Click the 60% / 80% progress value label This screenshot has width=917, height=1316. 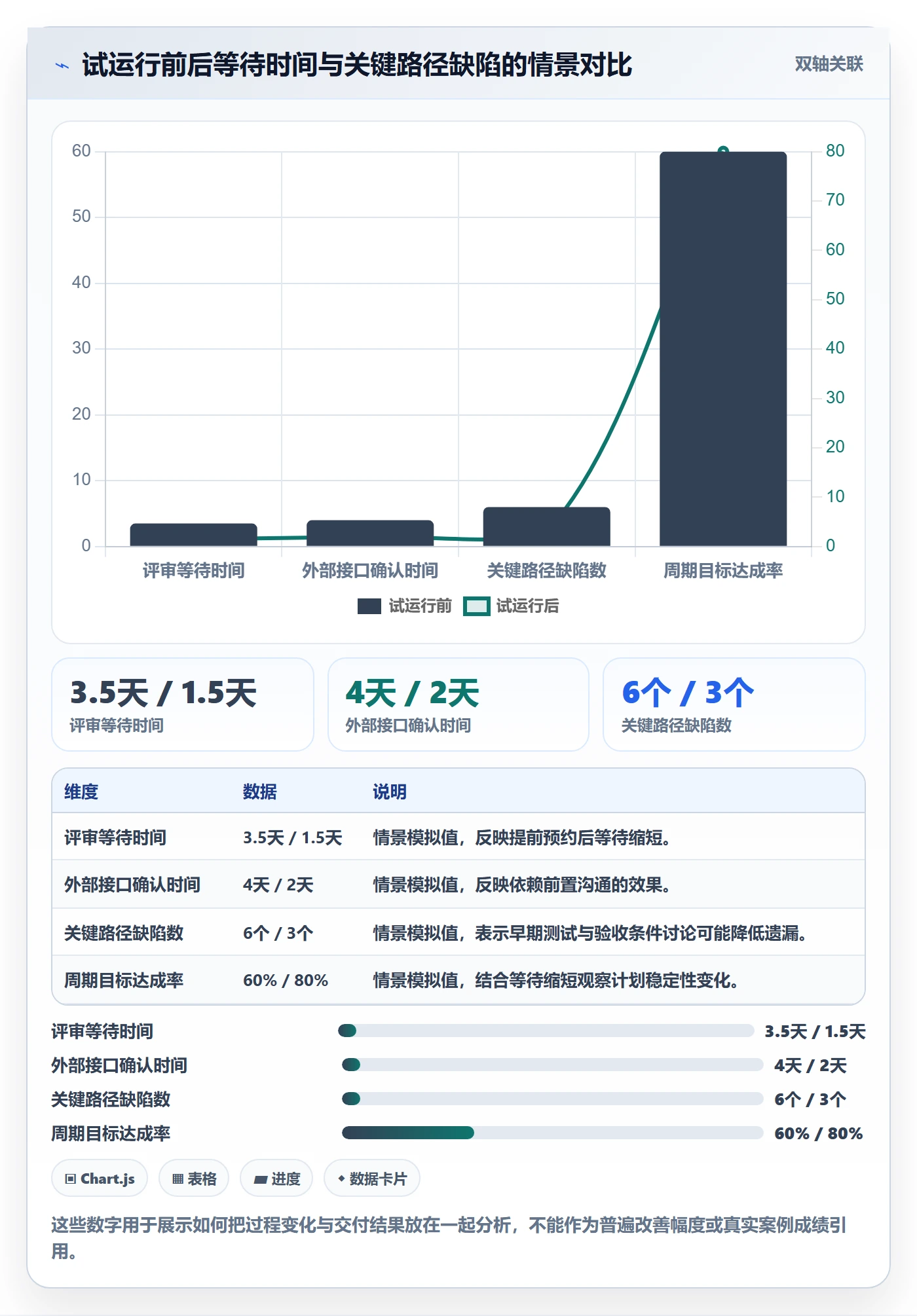818,1133
